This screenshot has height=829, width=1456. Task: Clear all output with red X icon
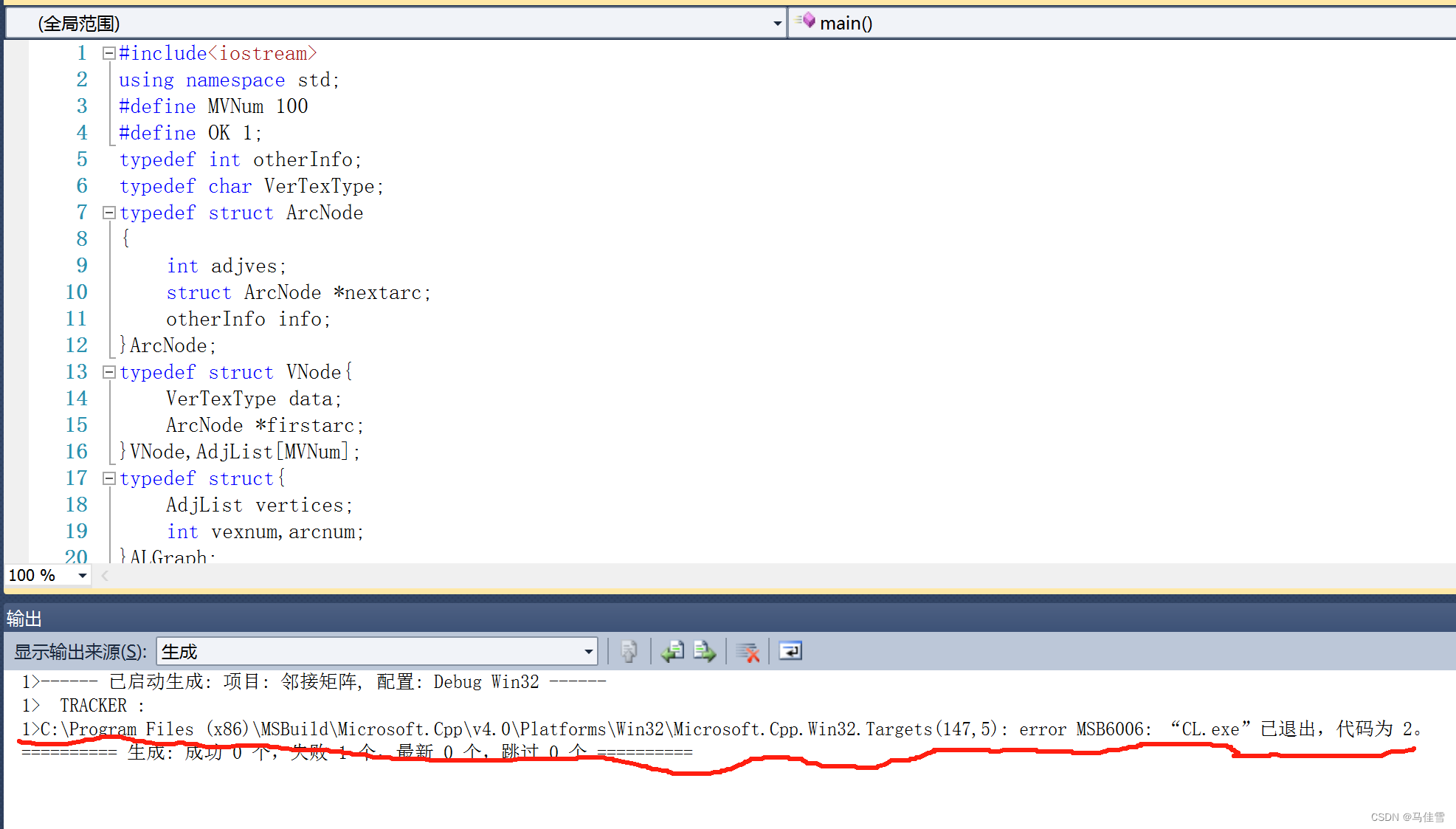(748, 651)
